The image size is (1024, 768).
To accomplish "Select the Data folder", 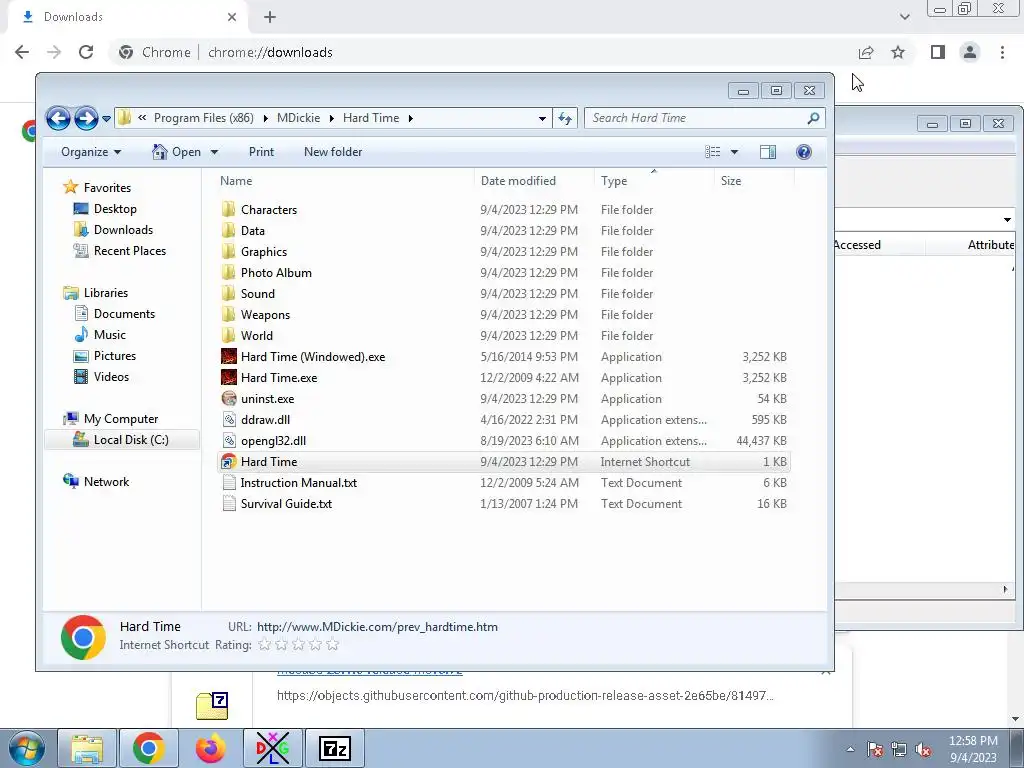I will click(252, 231).
